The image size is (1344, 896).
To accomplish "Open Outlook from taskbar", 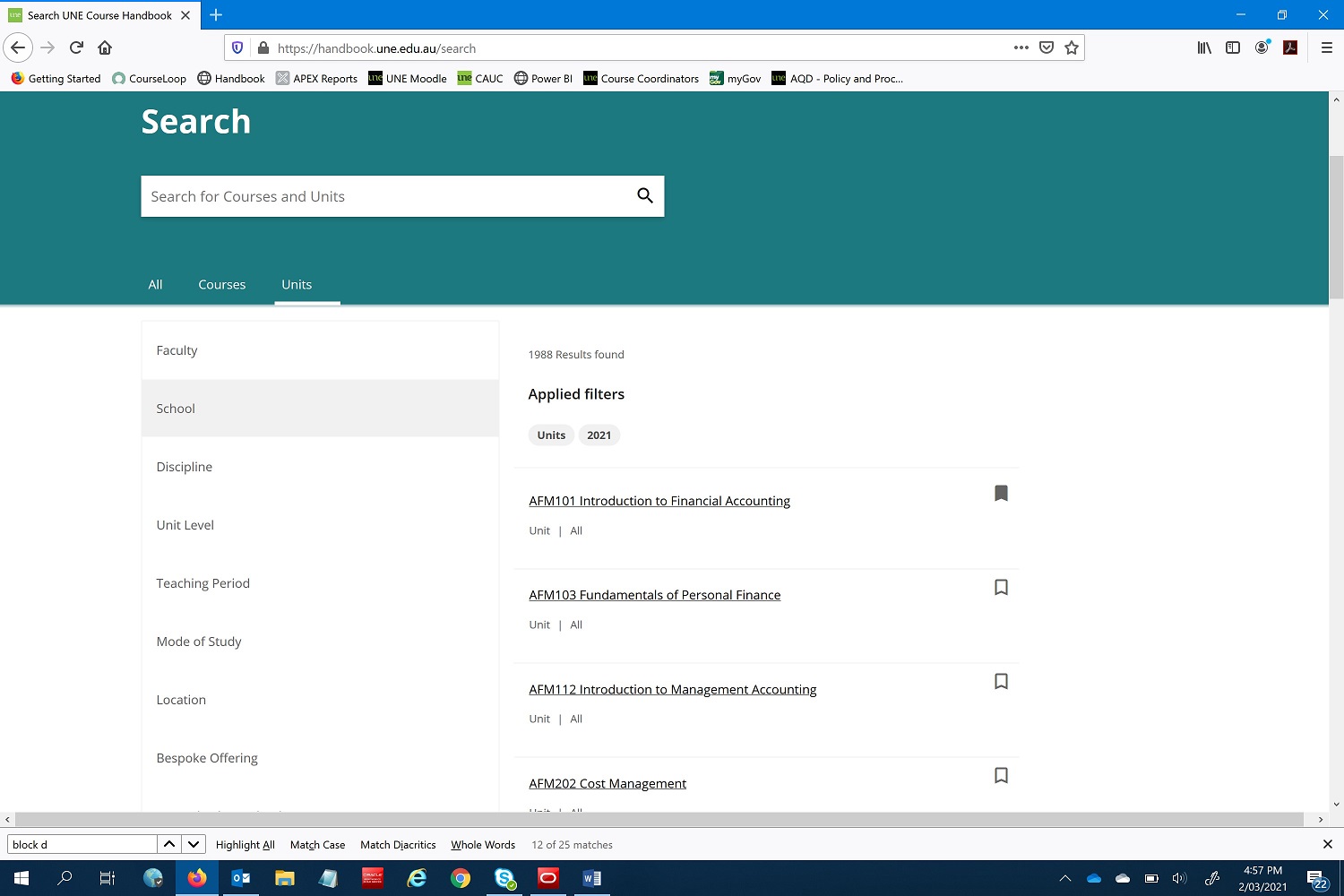I will click(241, 878).
